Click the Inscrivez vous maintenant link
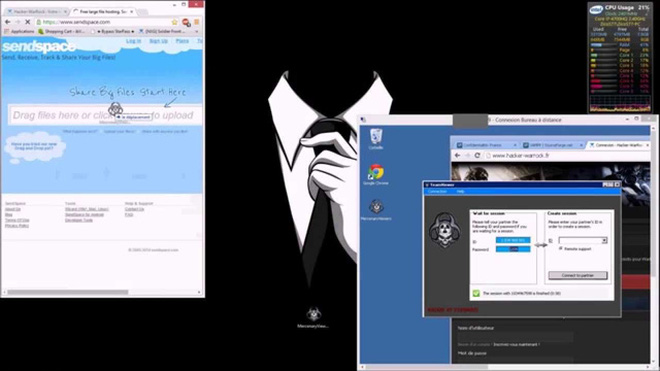 pos(516,344)
